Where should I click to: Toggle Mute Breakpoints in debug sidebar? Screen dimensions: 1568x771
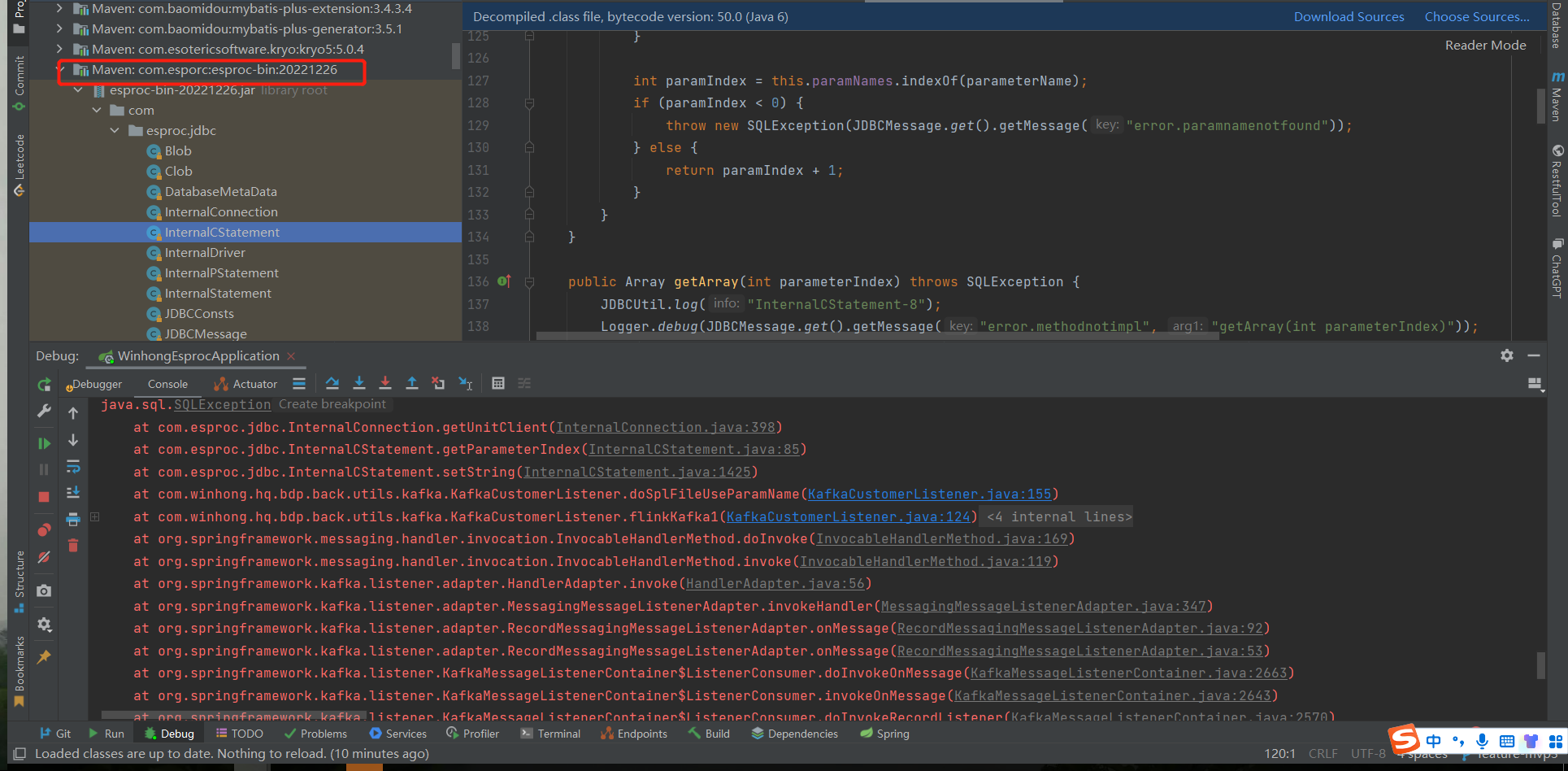pos(44,557)
